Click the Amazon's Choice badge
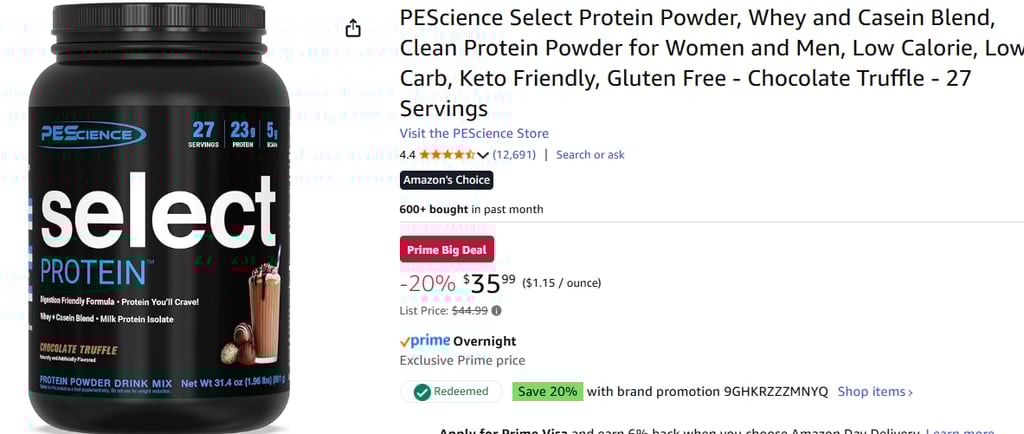 point(446,180)
